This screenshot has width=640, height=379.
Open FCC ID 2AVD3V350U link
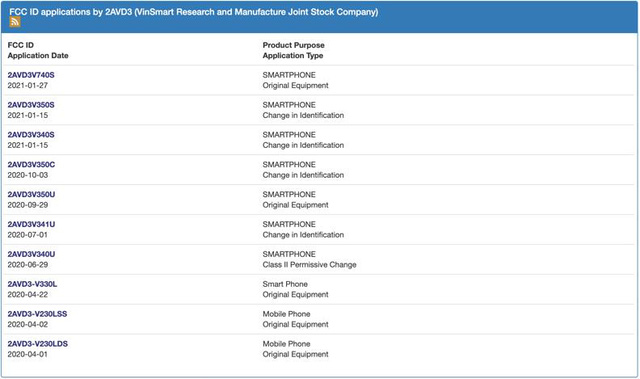pos(31,194)
